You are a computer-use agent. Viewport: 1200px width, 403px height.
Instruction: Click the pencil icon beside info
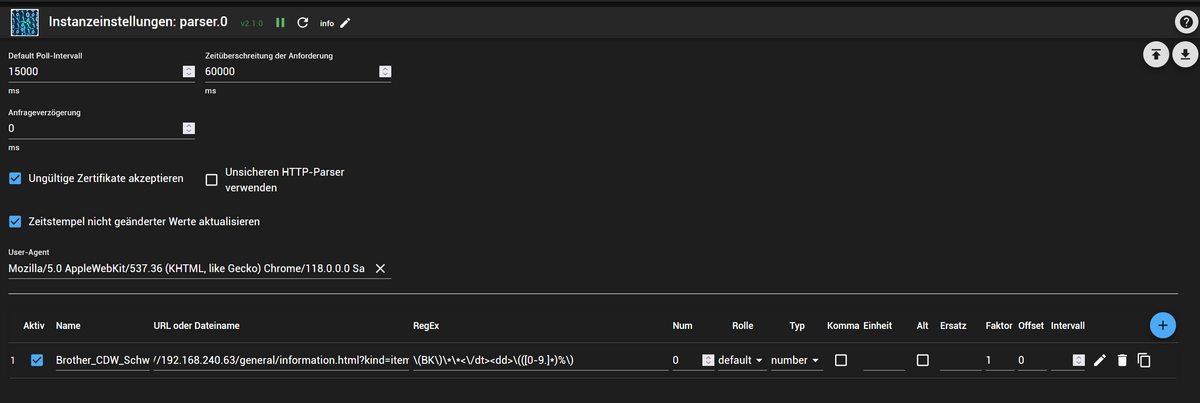point(346,23)
